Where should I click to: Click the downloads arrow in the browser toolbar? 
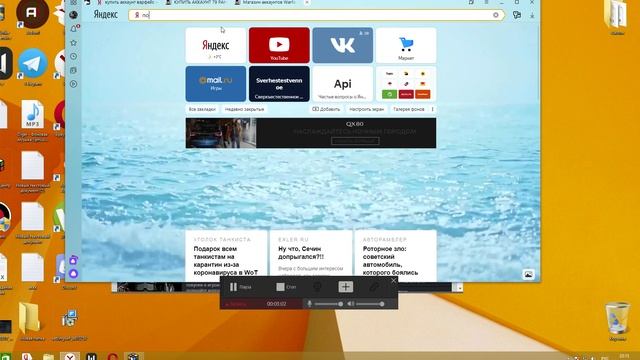(x=532, y=15)
